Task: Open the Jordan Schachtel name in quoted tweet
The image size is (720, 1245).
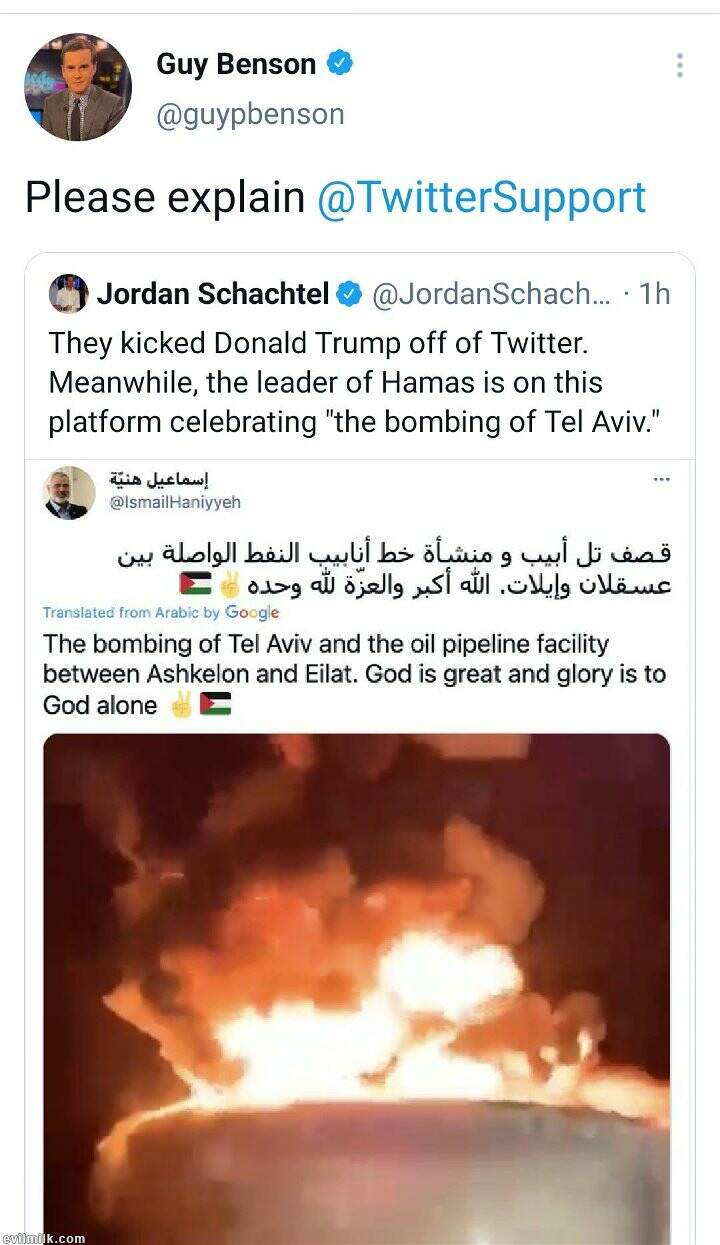Action: (213, 294)
